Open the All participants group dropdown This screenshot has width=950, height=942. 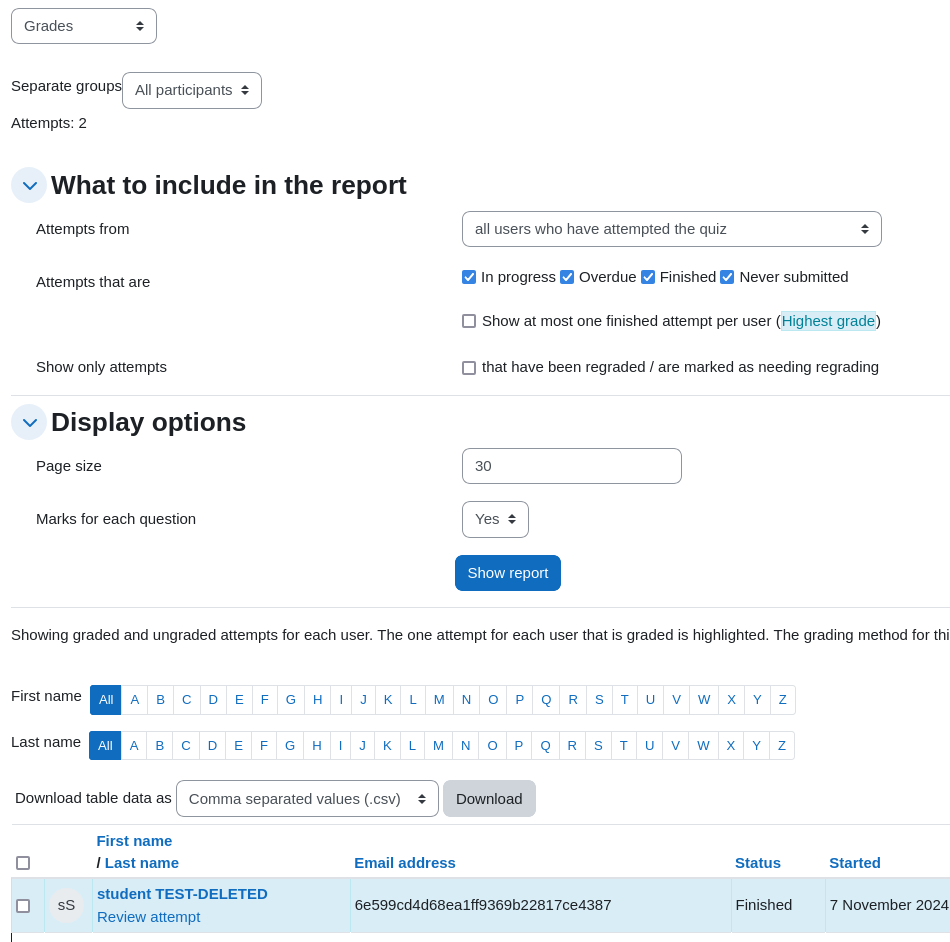click(x=191, y=90)
